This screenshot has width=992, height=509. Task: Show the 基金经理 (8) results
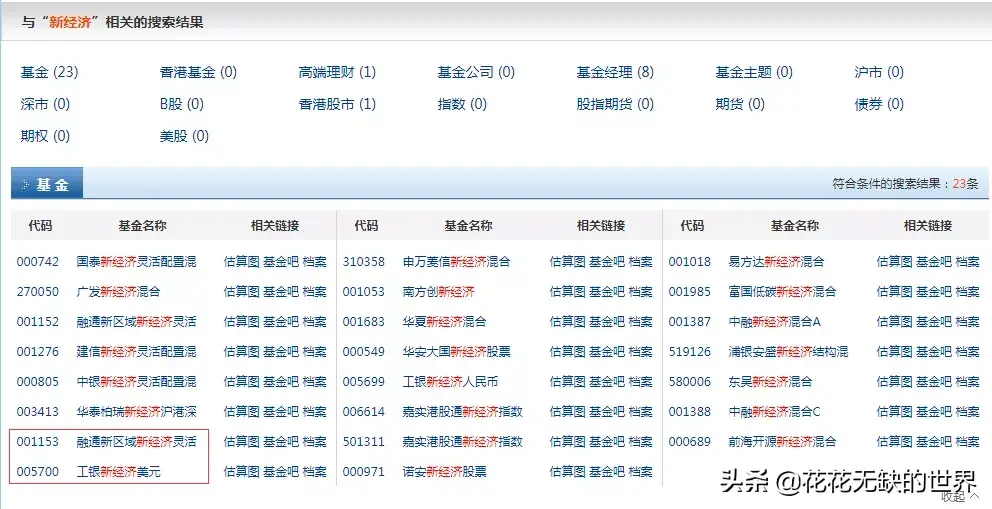[x=615, y=72]
